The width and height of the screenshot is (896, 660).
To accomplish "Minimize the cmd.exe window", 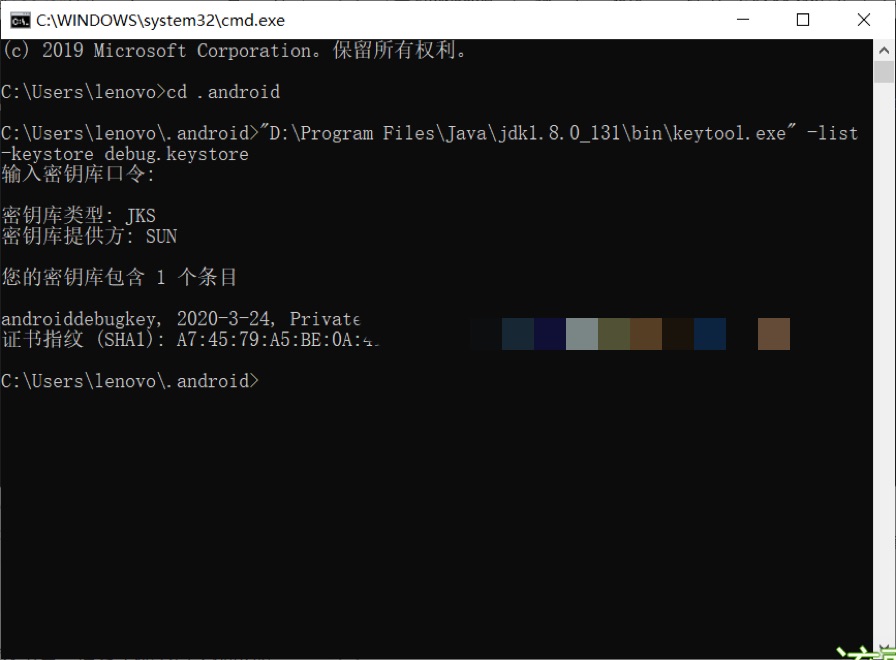I will pyautogui.click(x=743, y=20).
